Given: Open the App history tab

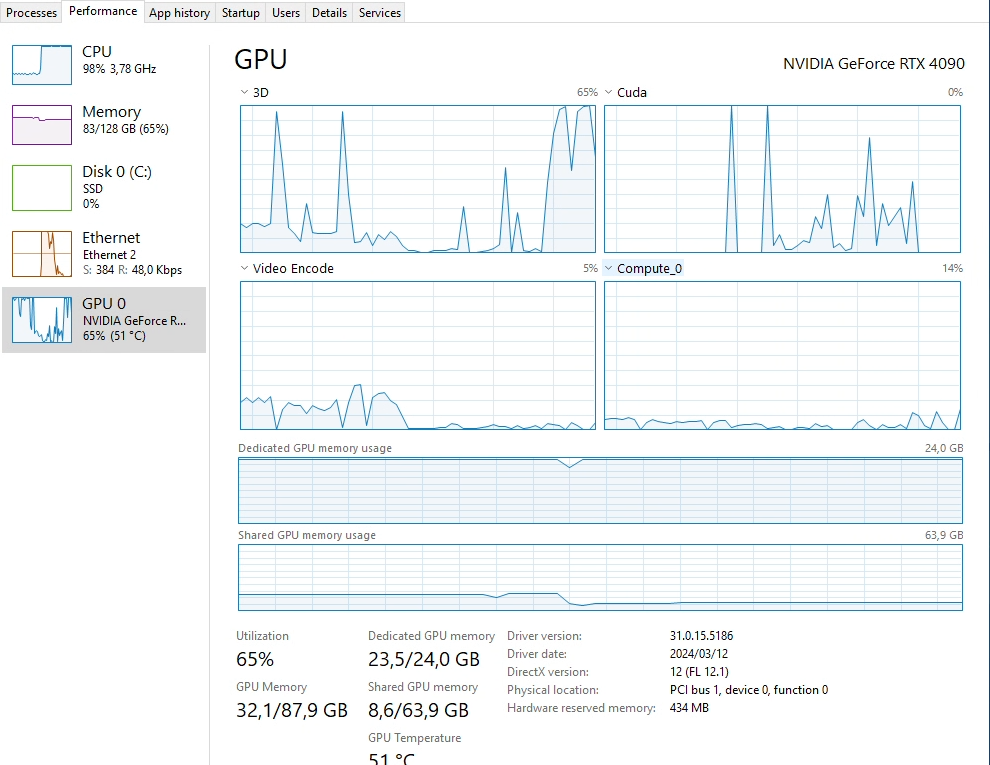Looking at the screenshot, I should [179, 13].
